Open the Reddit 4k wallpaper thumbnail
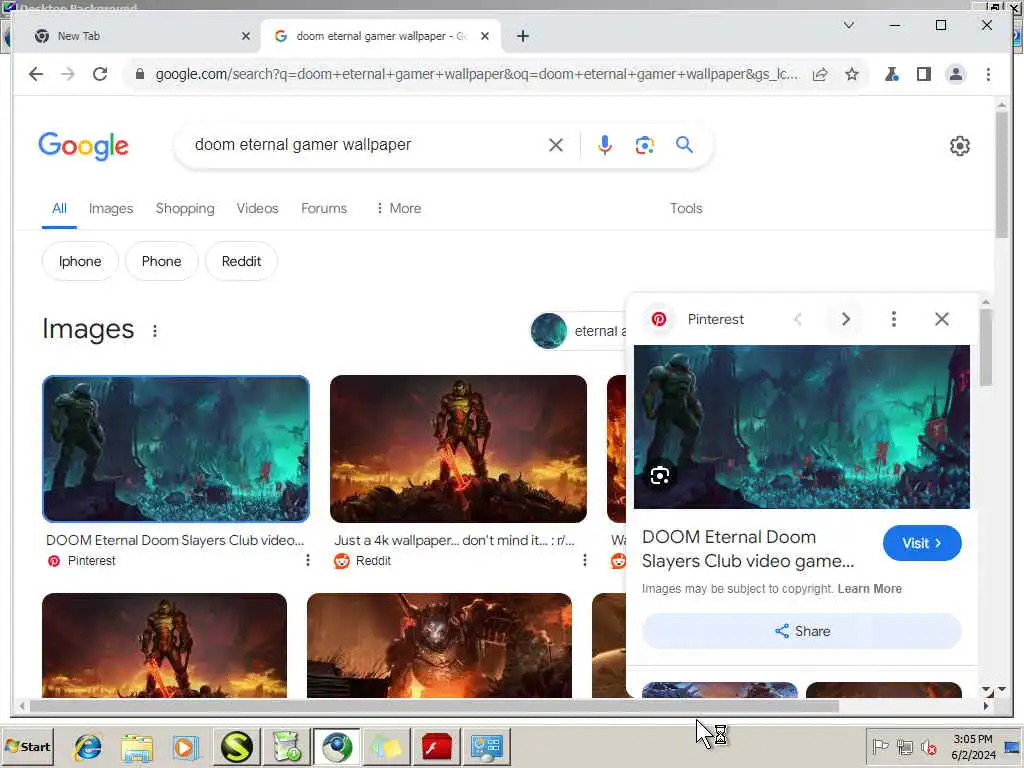The height and width of the screenshot is (768, 1024). coord(458,449)
